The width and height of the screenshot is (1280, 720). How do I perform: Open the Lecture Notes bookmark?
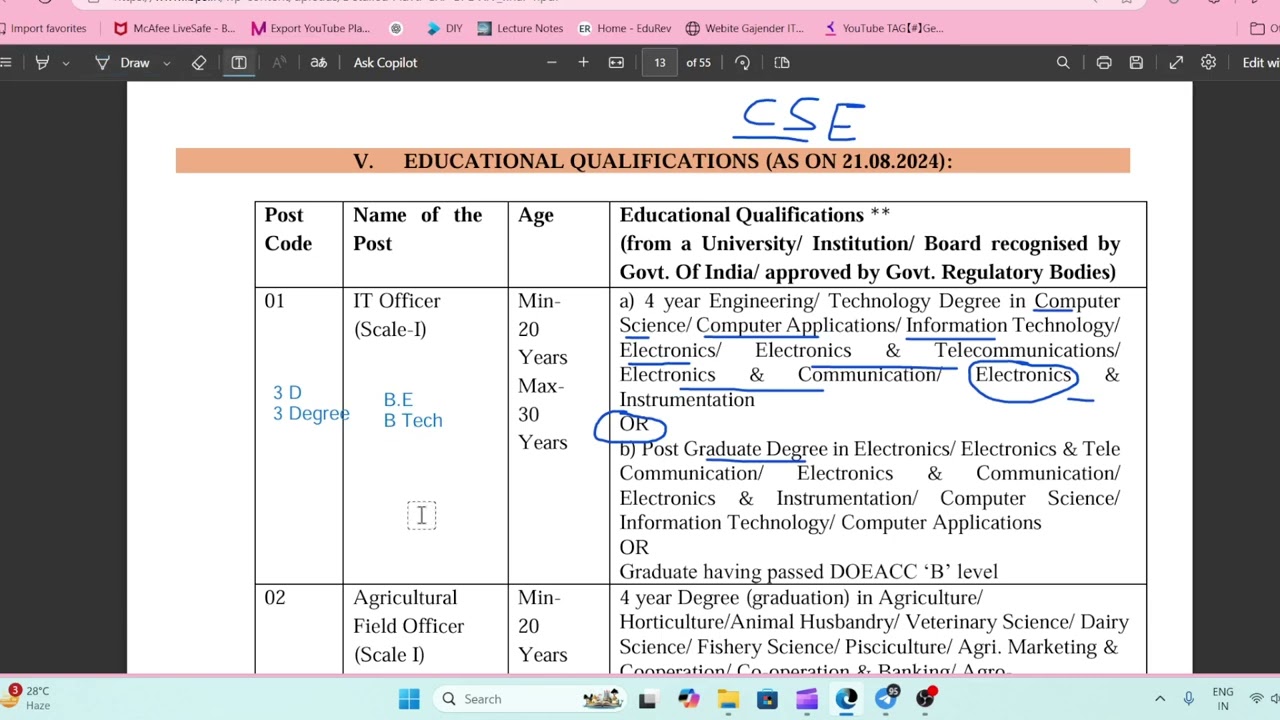(x=520, y=28)
